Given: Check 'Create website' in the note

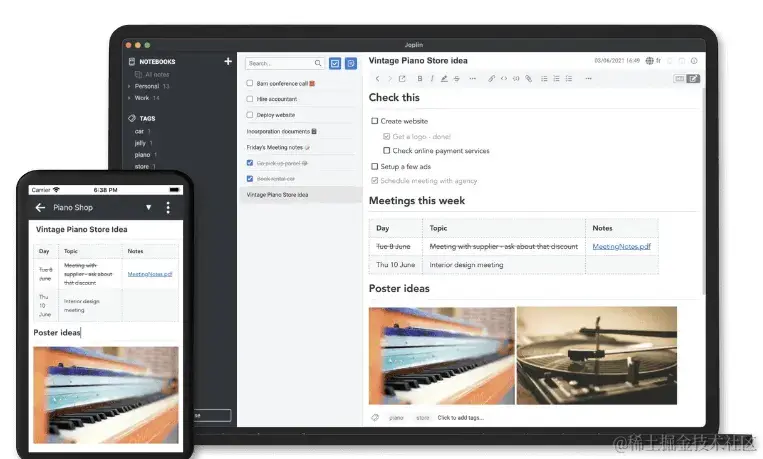Looking at the screenshot, I should click(375, 121).
